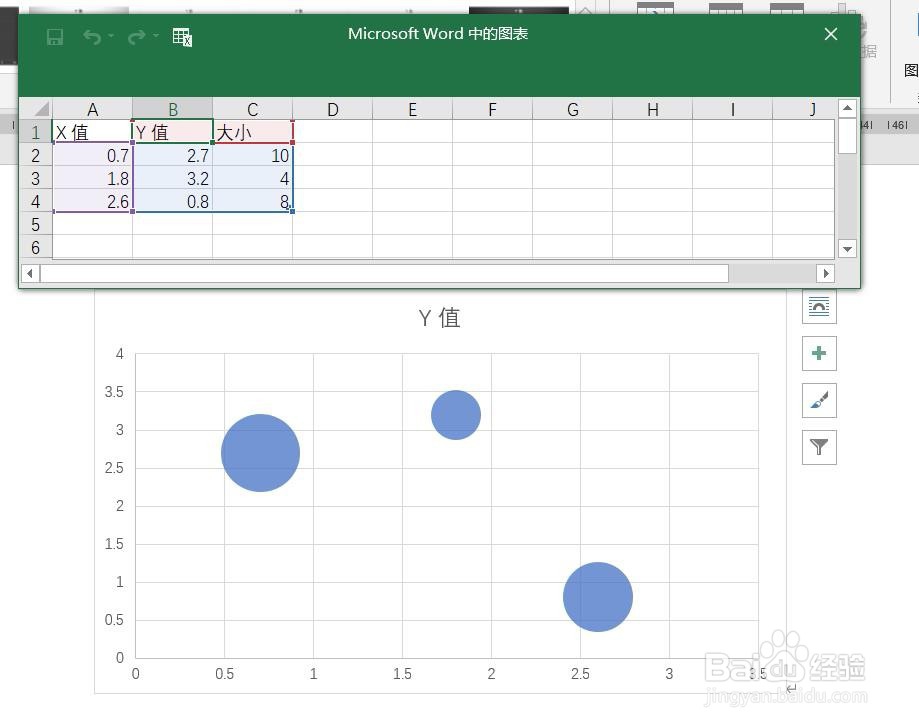Click the horizontal axis label 1.5
The image size is (919, 728).
(402, 673)
